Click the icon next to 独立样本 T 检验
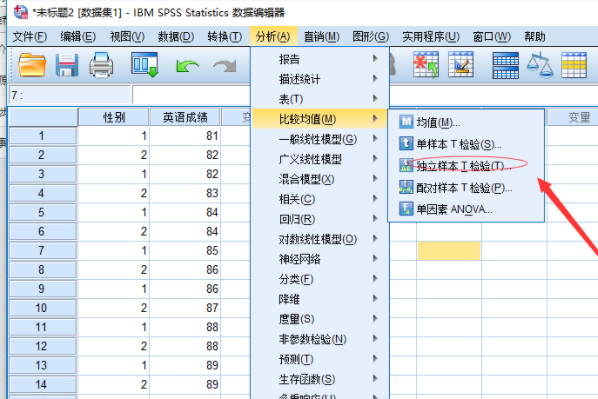This screenshot has height=399, width=598. (406, 166)
